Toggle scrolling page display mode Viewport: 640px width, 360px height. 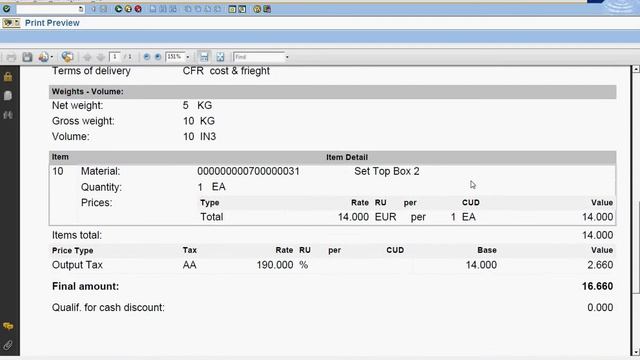click(204, 57)
